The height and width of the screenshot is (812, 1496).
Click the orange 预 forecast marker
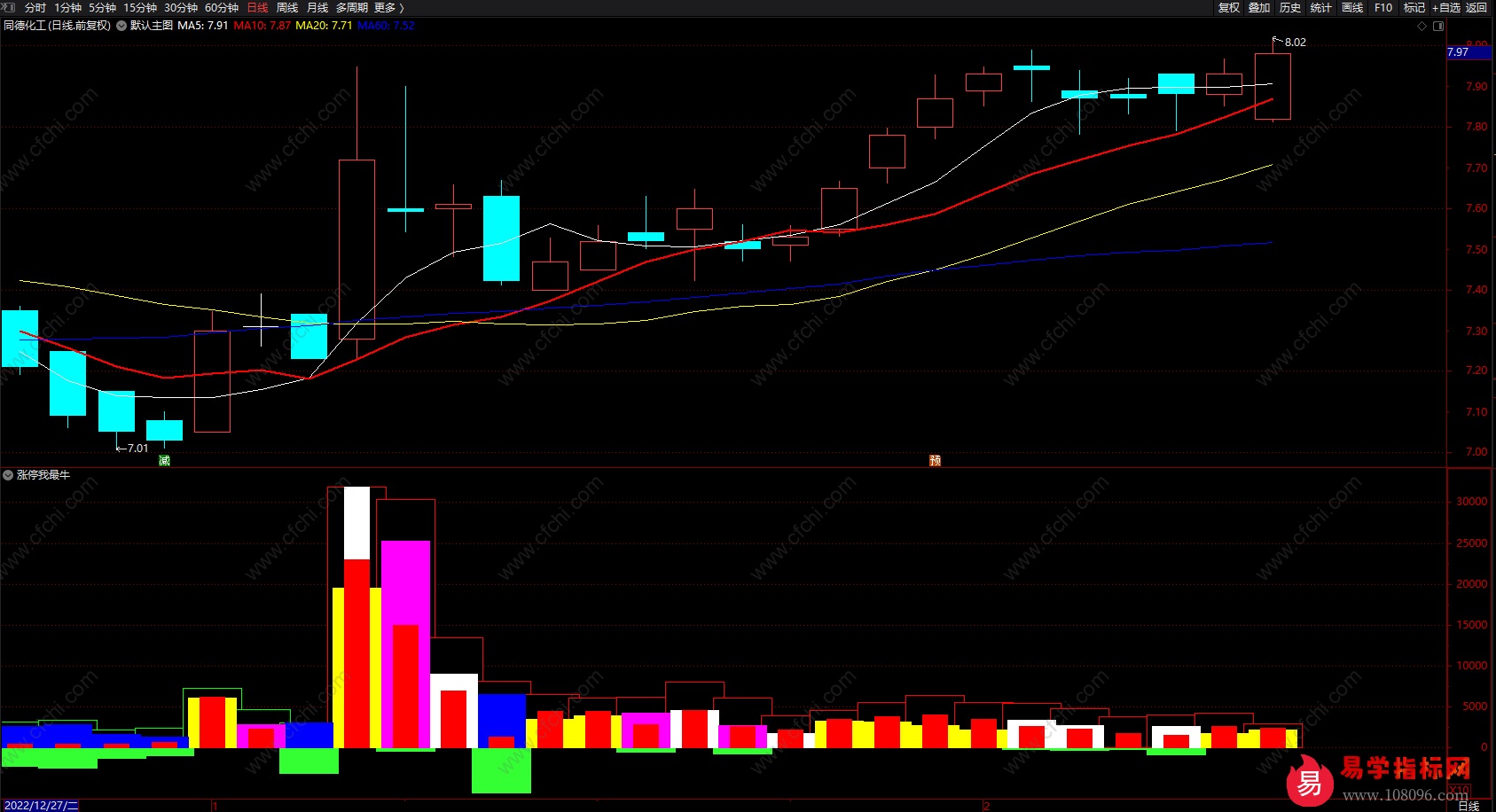pos(935,460)
